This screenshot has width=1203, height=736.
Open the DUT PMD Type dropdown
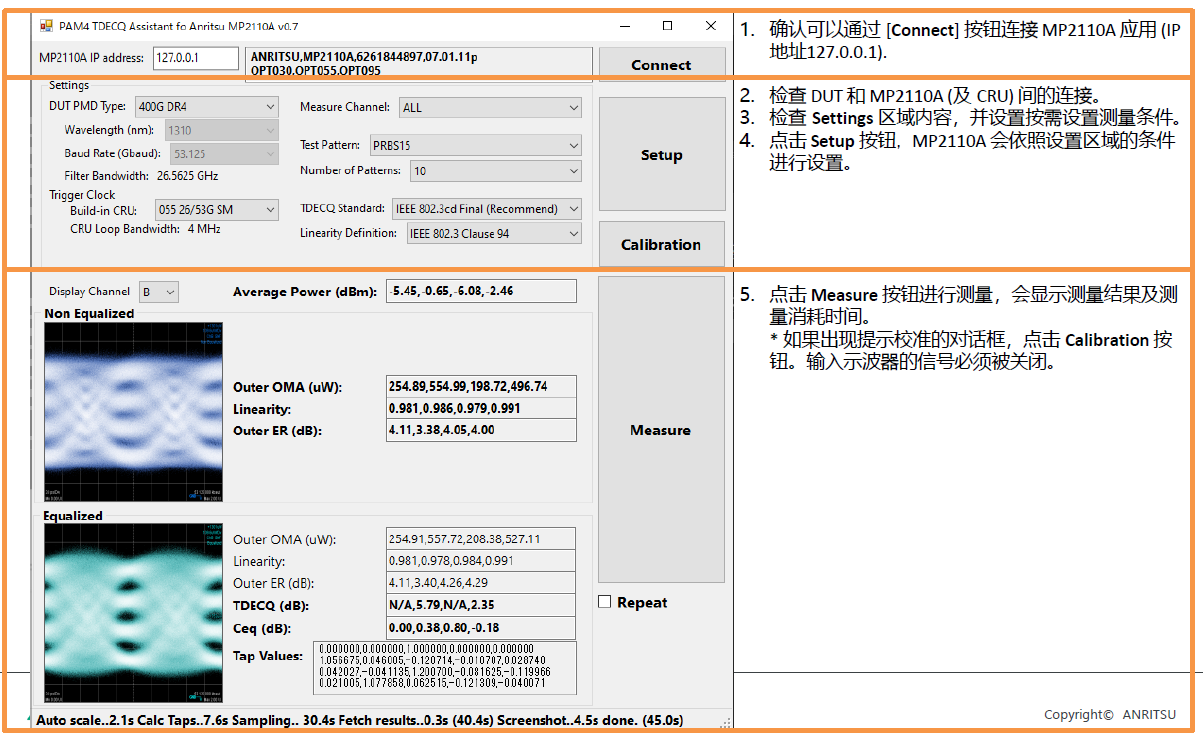[x=206, y=107]
